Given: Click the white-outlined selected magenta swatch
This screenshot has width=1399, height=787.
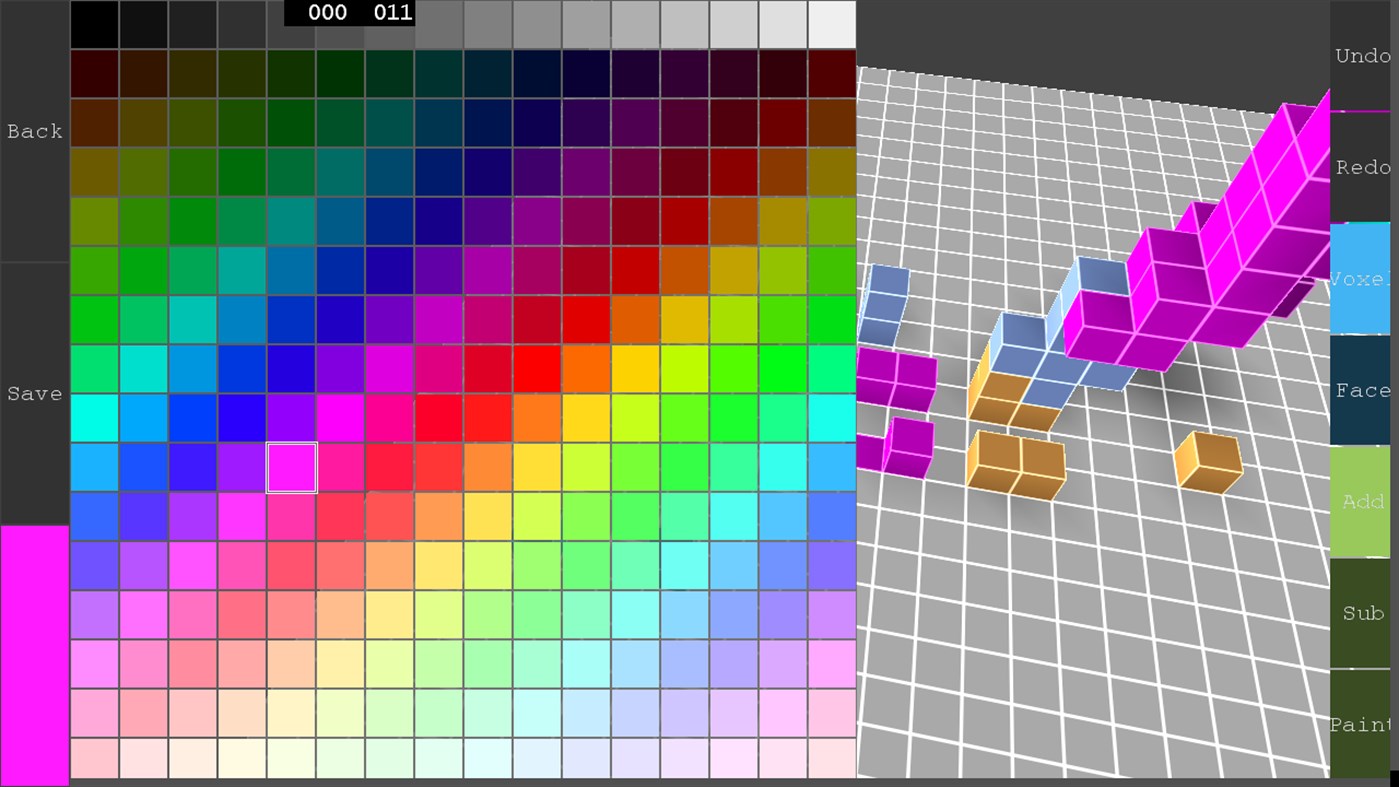Looking at the screenshot, I should (291, 468).
